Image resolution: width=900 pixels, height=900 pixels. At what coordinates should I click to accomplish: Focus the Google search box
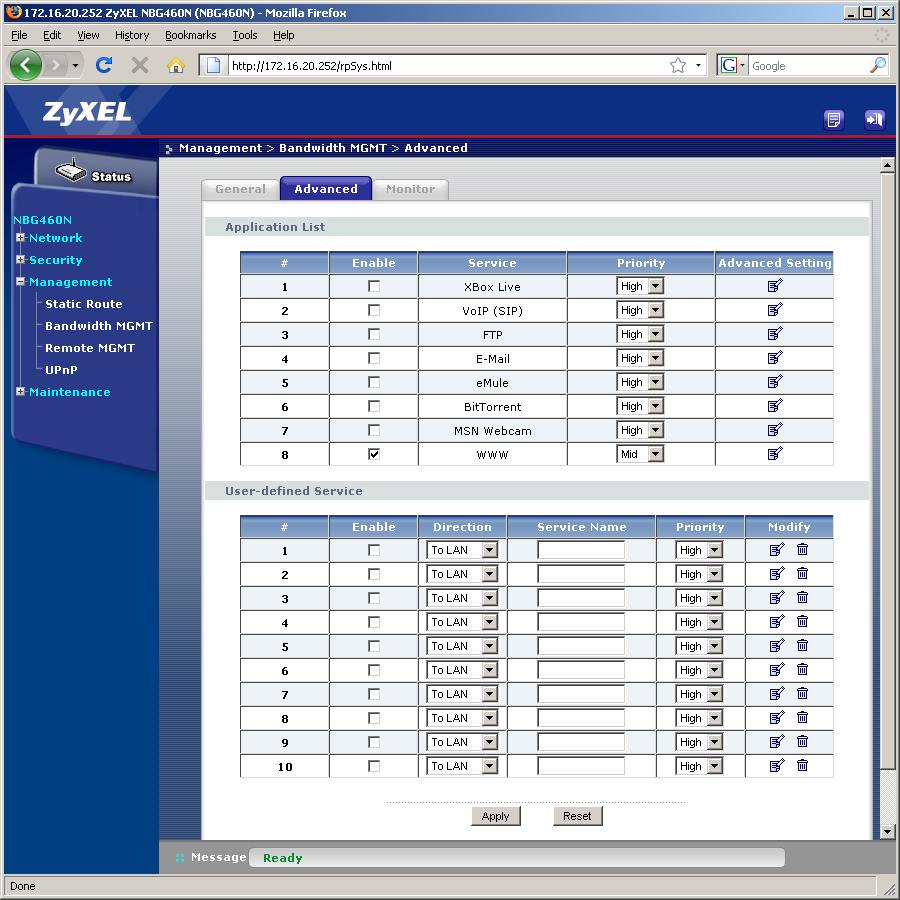[x=808, y=65]
